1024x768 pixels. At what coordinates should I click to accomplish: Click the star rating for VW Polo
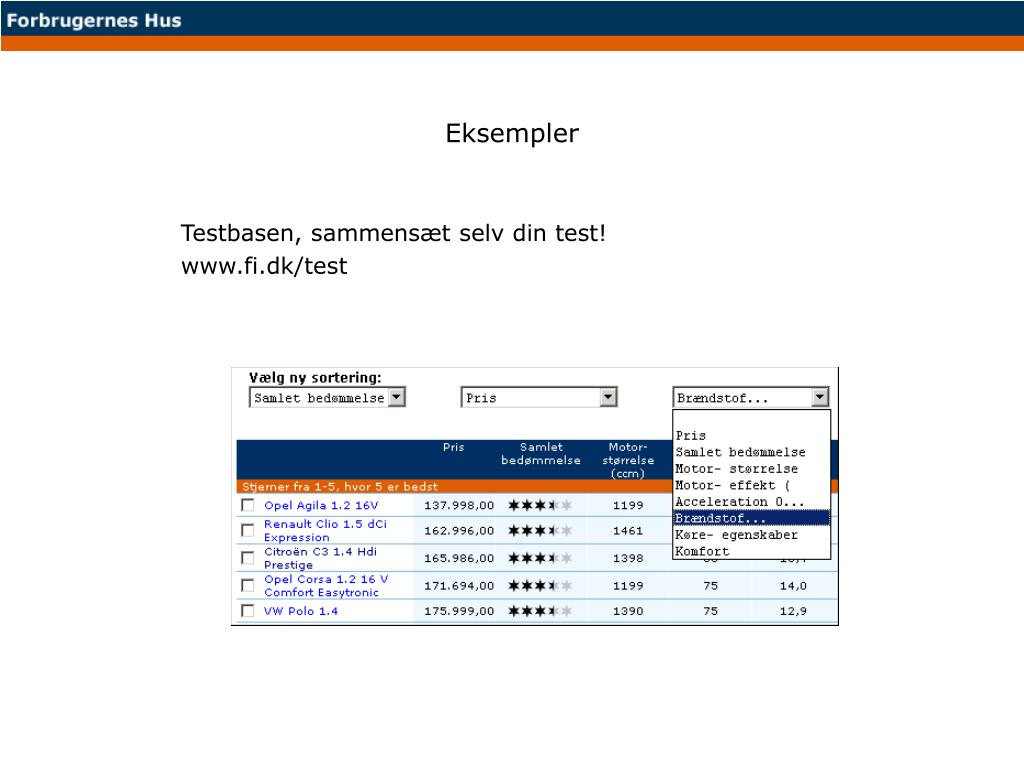tap(540, 611)
